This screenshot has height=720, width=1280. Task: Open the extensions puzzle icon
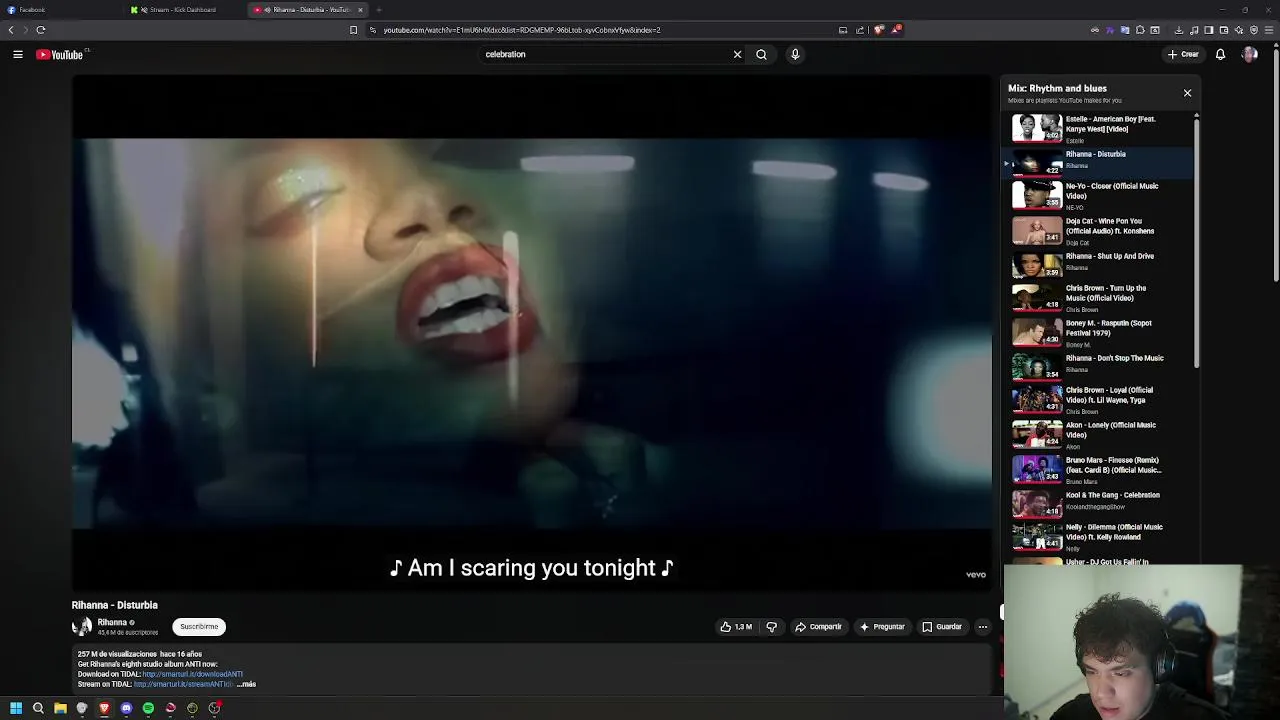click(x=1140, y=30)
